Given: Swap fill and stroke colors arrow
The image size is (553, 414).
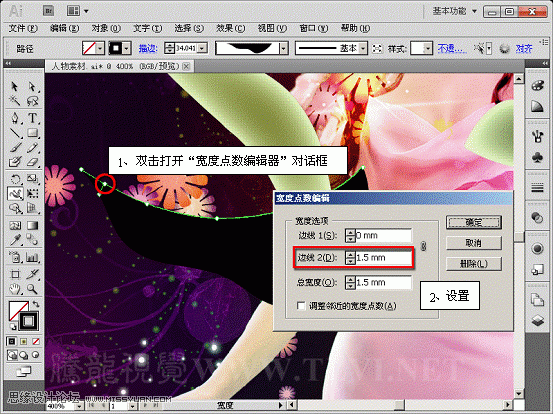Looking at the screenshot, I should pos(36,304).
